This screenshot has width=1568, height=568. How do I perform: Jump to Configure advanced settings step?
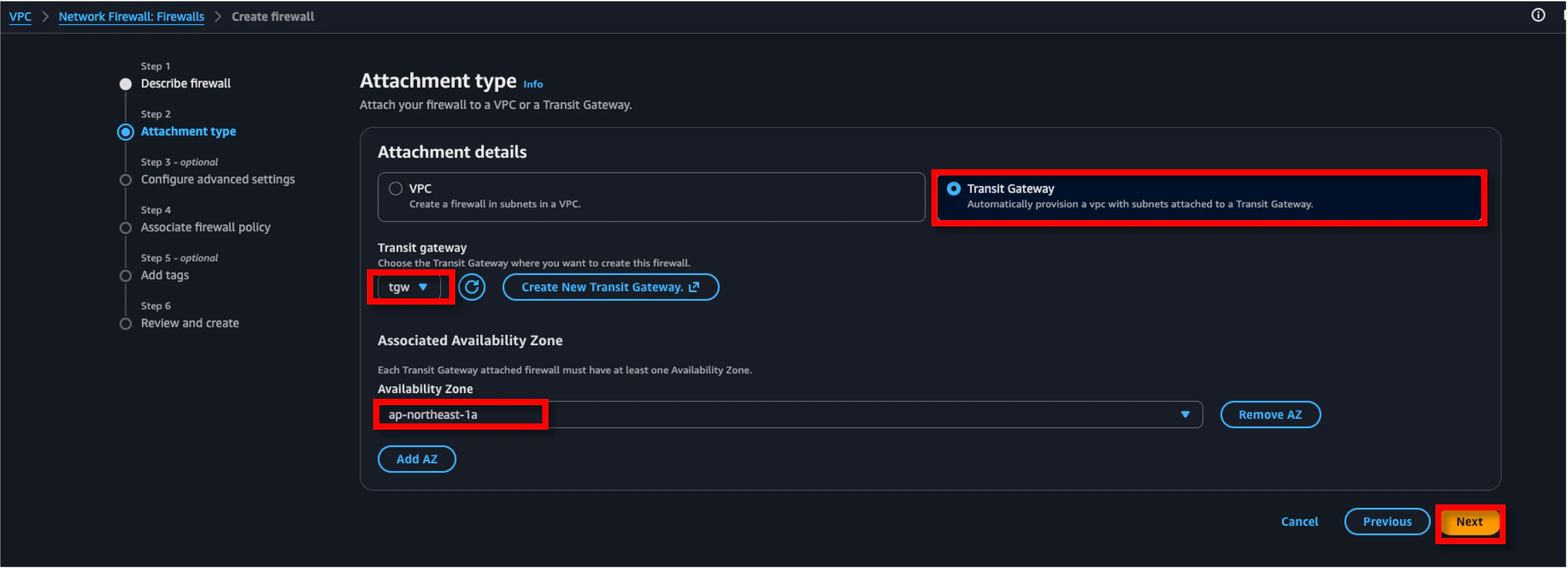(x=217, y=180)
